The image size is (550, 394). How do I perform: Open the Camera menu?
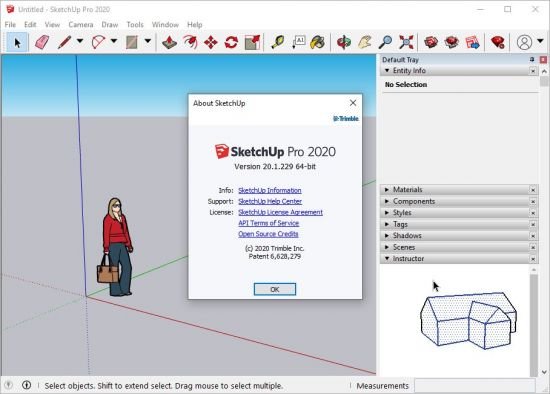pos(81,25)
